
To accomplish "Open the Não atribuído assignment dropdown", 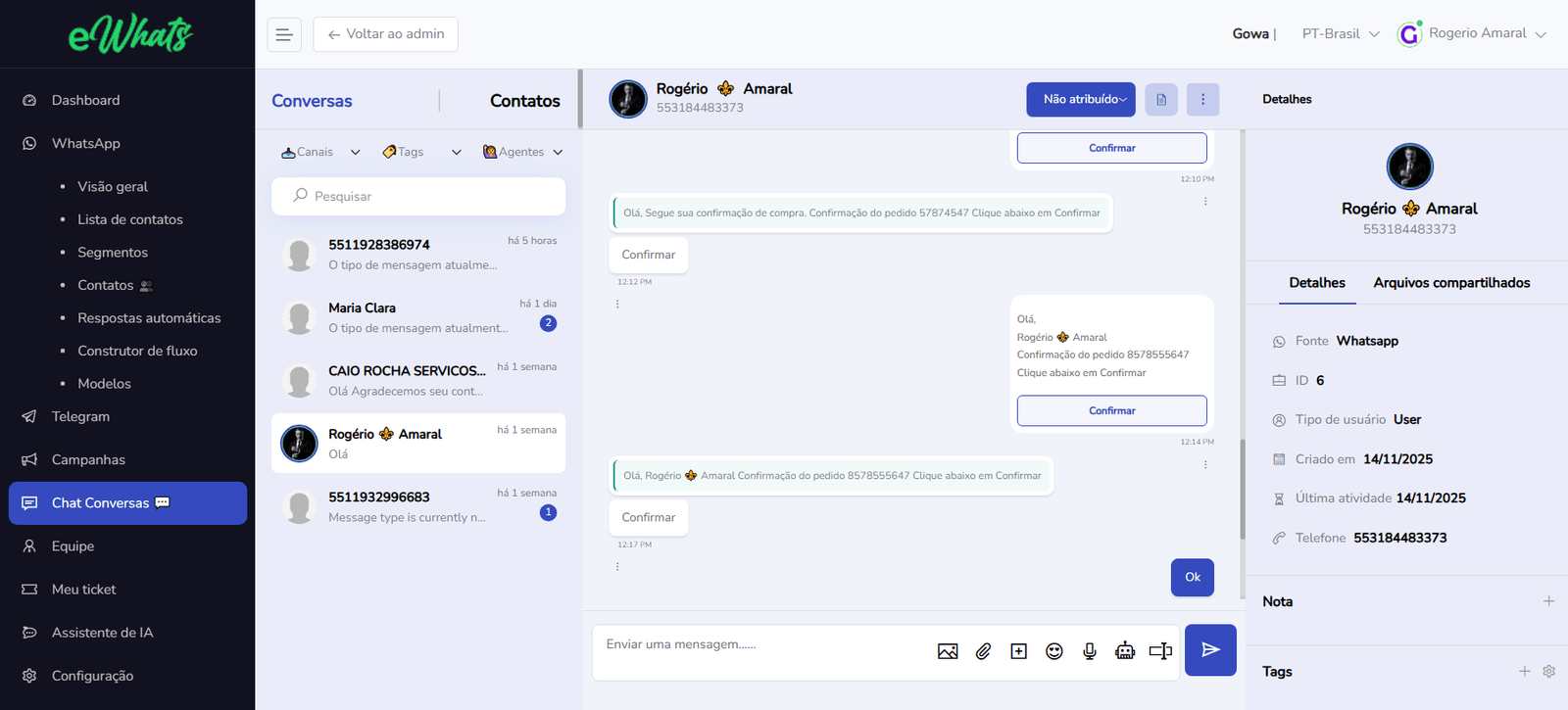I will pos(1080,99).
